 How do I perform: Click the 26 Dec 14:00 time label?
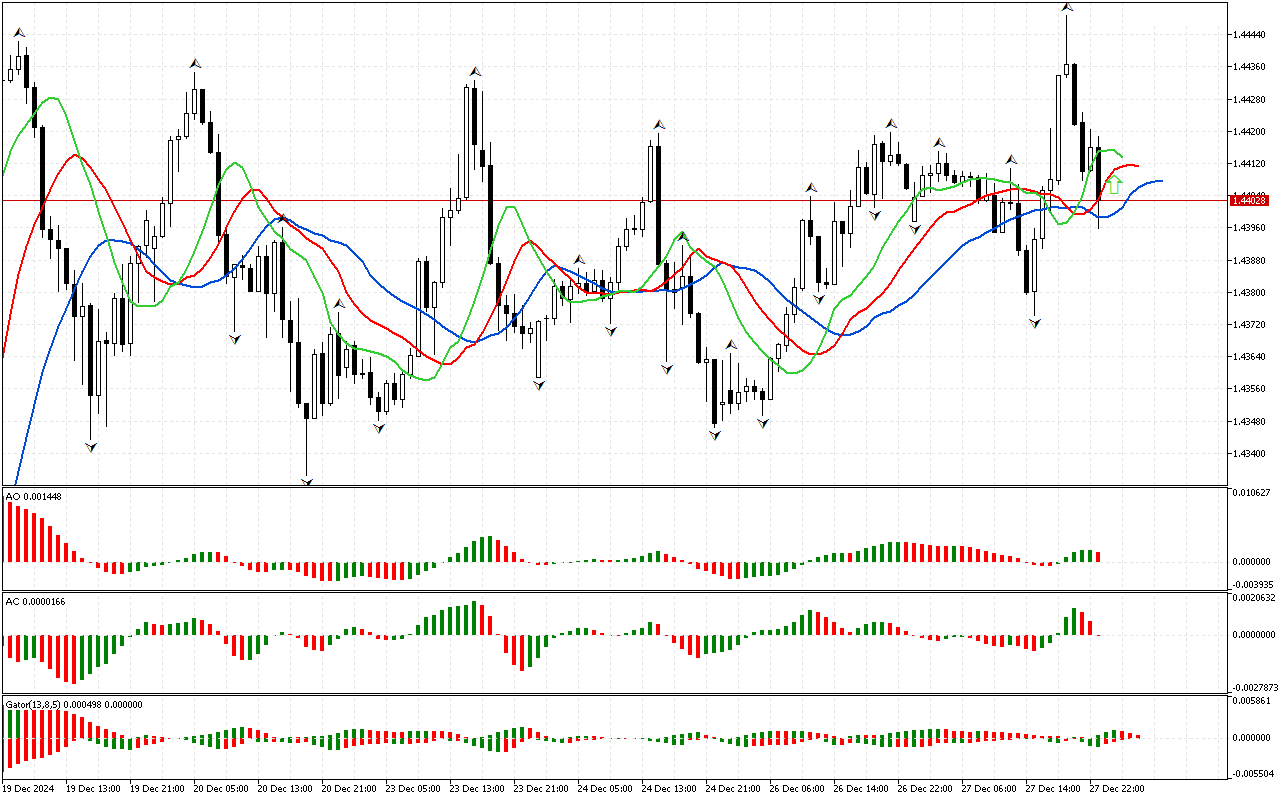[861, 789]
